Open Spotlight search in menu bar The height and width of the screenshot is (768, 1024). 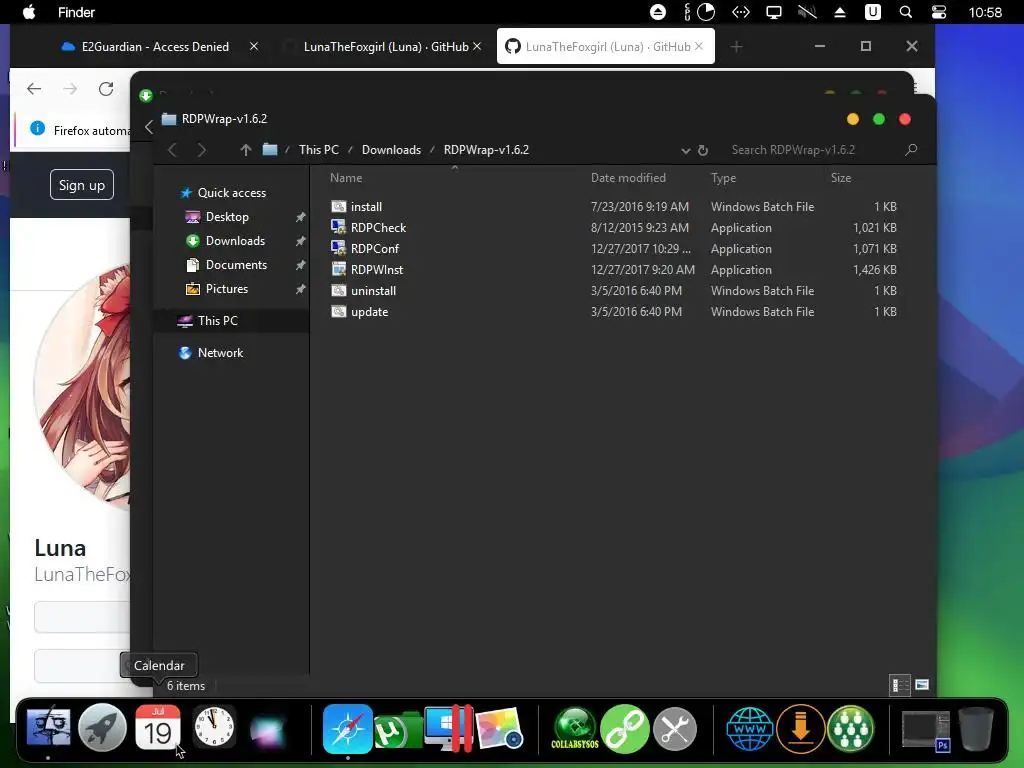point(905,12)
